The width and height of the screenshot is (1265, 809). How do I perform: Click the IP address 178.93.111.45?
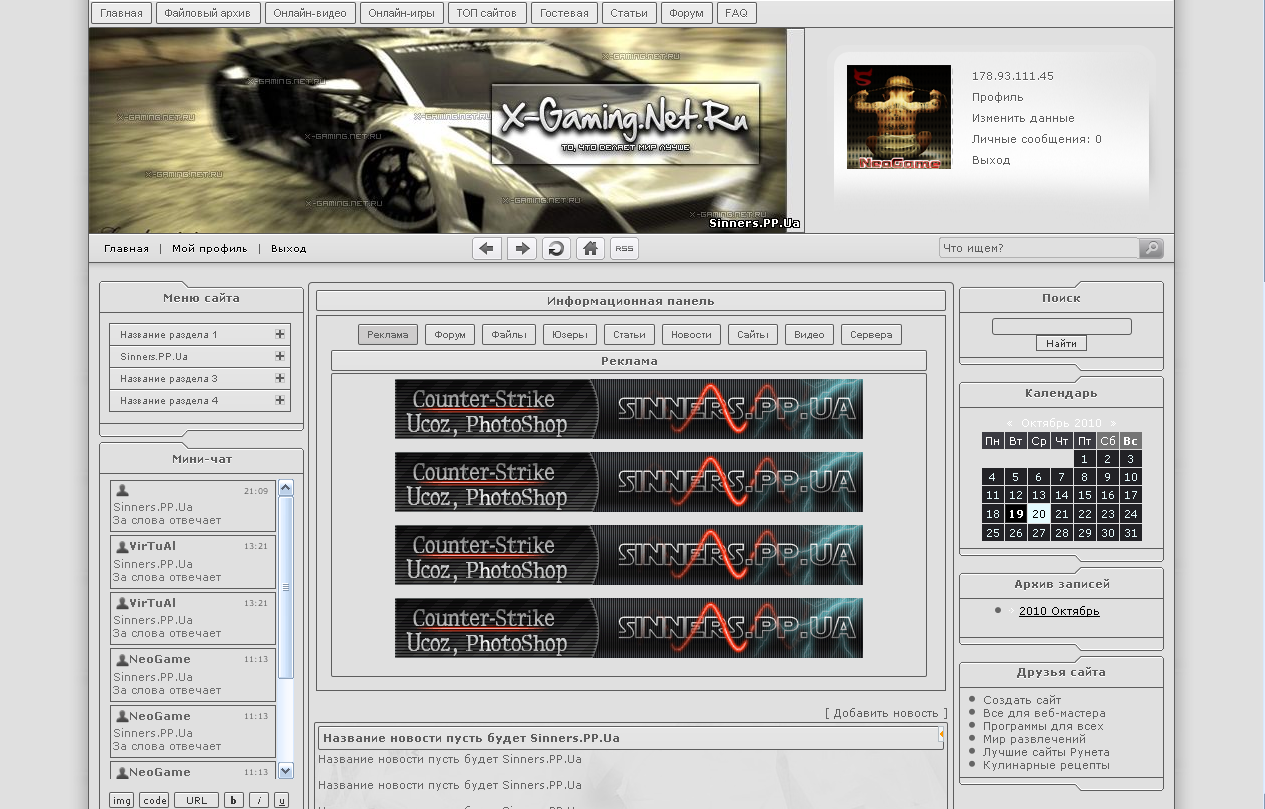(1013, 76)
